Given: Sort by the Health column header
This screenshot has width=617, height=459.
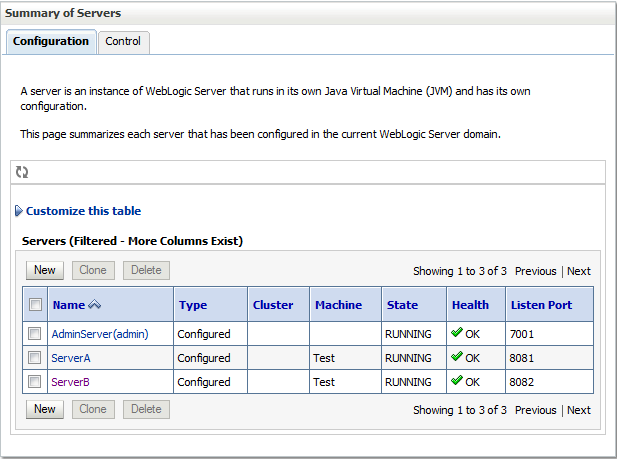Looking at the screenshot, I should 470,305.
